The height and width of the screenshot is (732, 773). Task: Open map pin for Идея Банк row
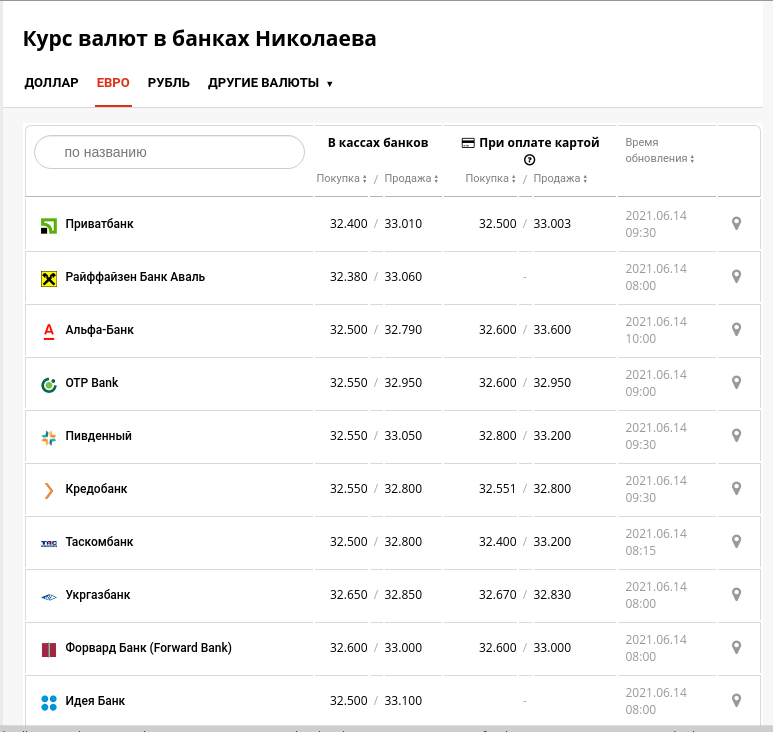[736, 700]
